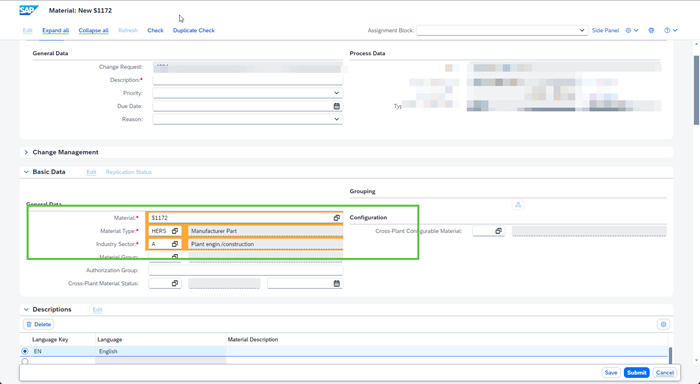Click Refresh in the toolbar
This screenshot has width=700, height=384.
point(128,30)
